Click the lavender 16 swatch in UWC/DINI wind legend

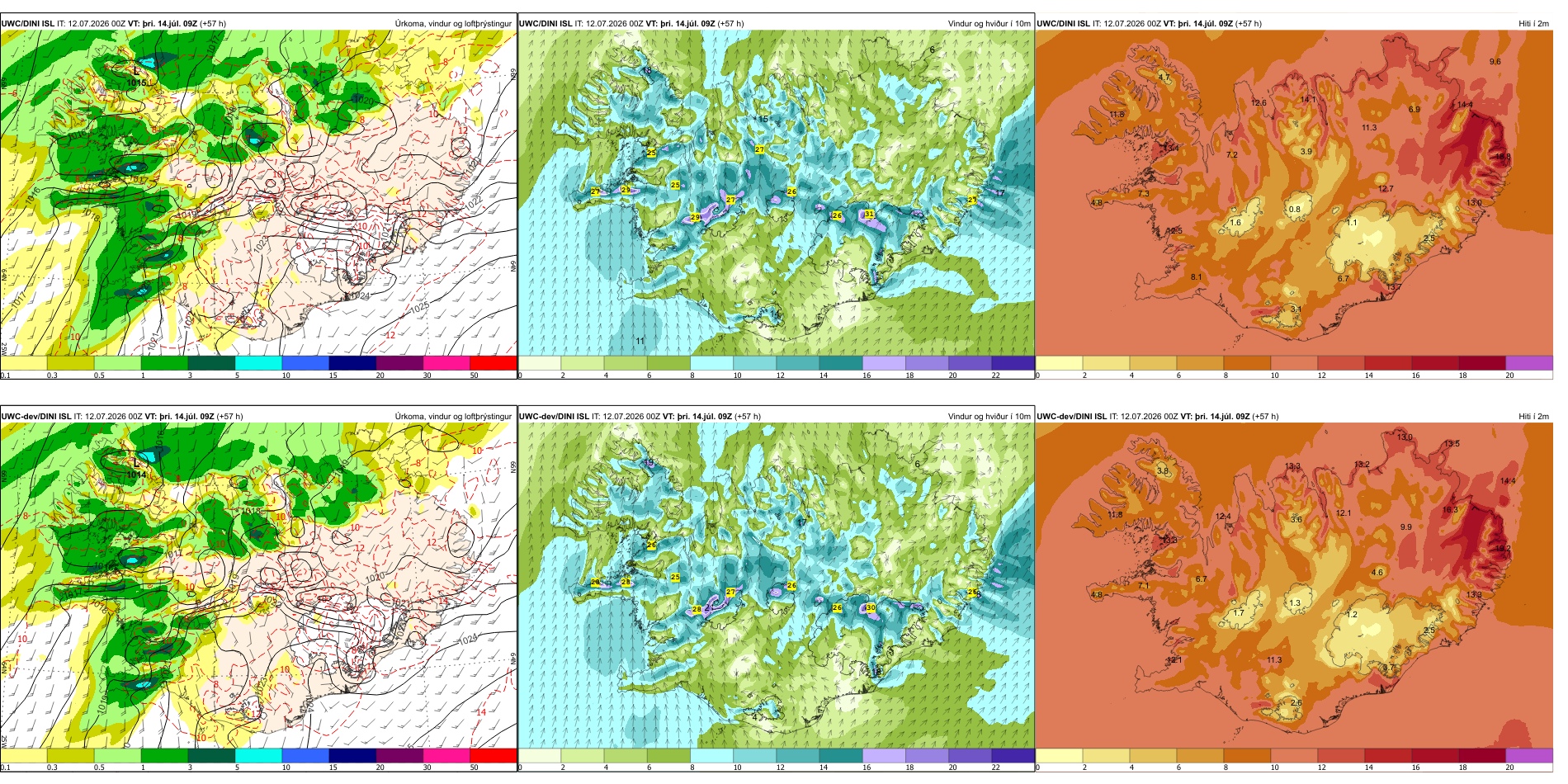(x=884, y=362)
